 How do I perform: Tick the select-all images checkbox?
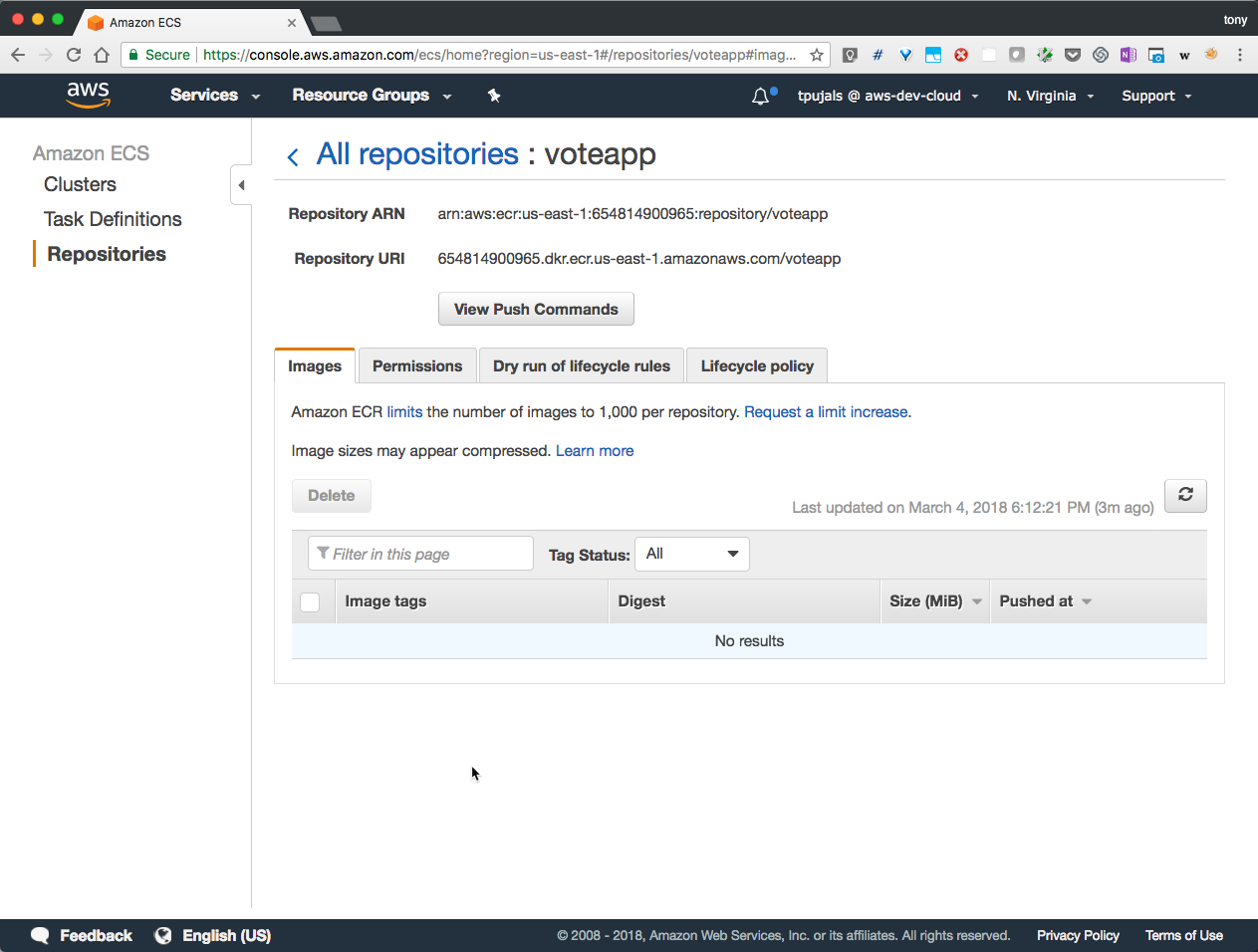(310, 601)
